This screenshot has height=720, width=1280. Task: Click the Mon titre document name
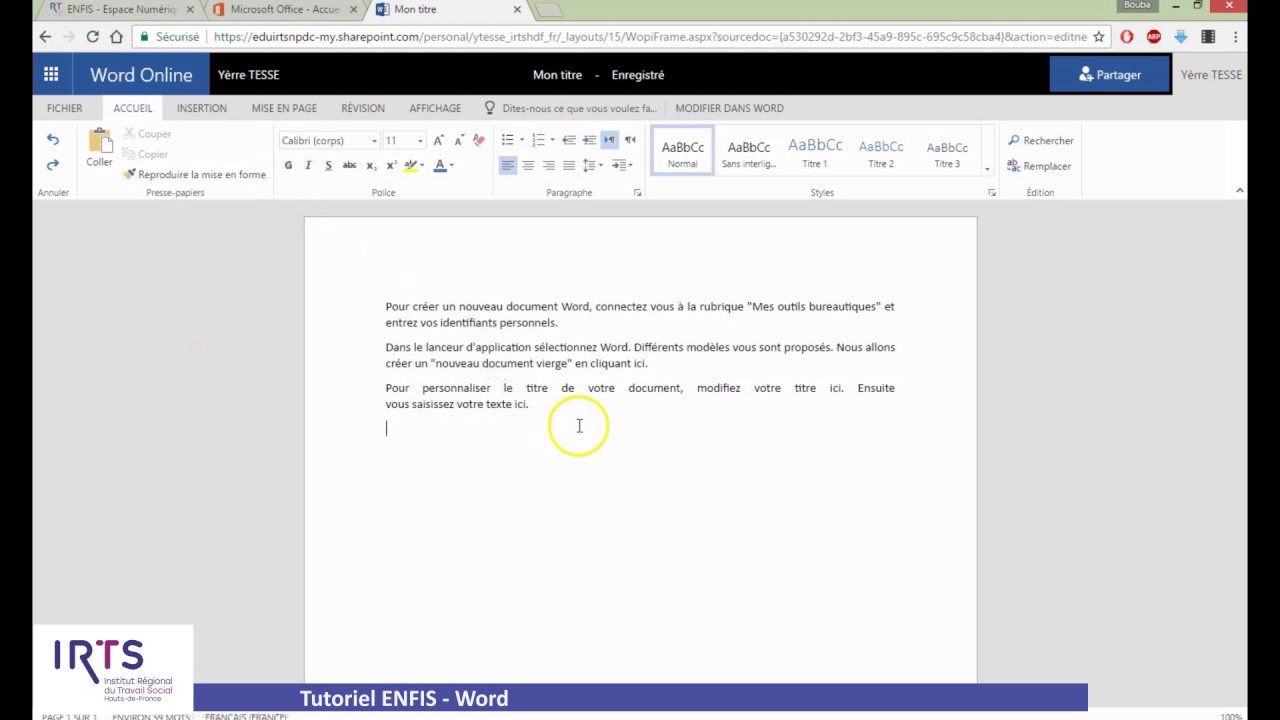557,75
